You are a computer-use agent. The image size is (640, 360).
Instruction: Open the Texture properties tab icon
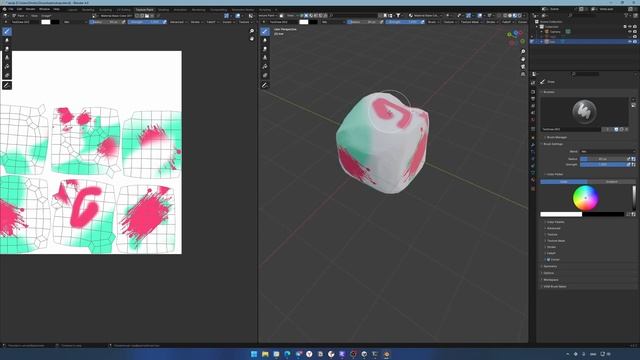tap(533, 189)
